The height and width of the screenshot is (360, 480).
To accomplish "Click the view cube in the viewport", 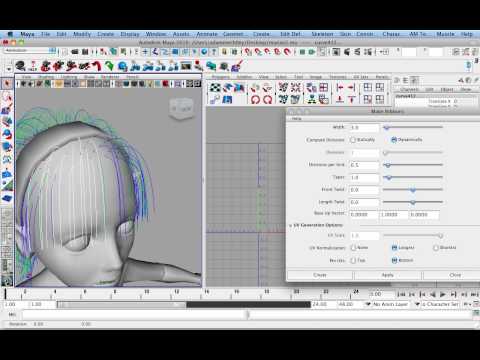I will pyautogui.click(x=181, y=108).
